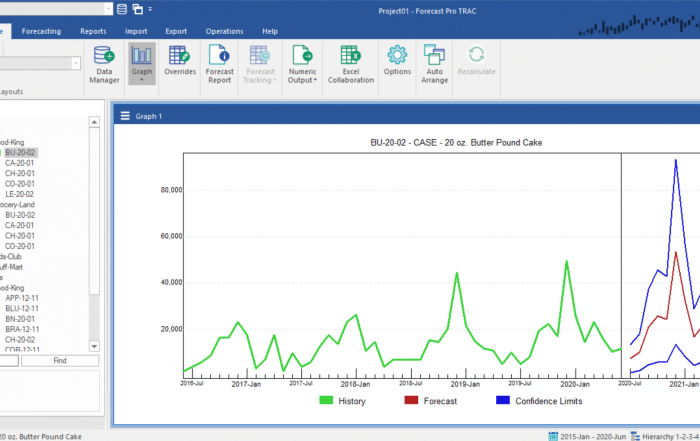Screen dimensions: 700x441
Task: Click the Find button
Action: 60,361
